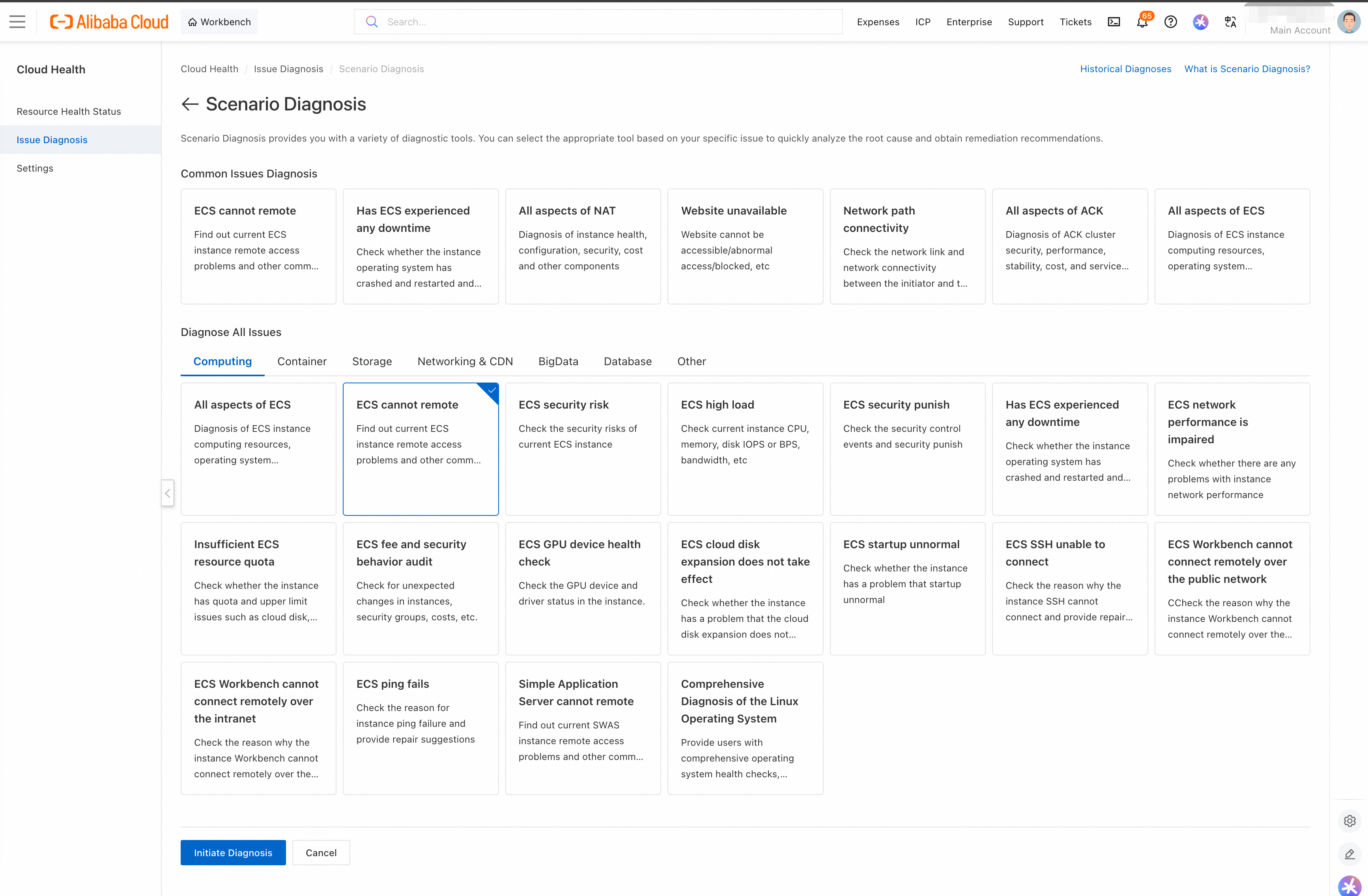
Task: Select ECS GPU device health check card
Action: [x=583, y=588]
